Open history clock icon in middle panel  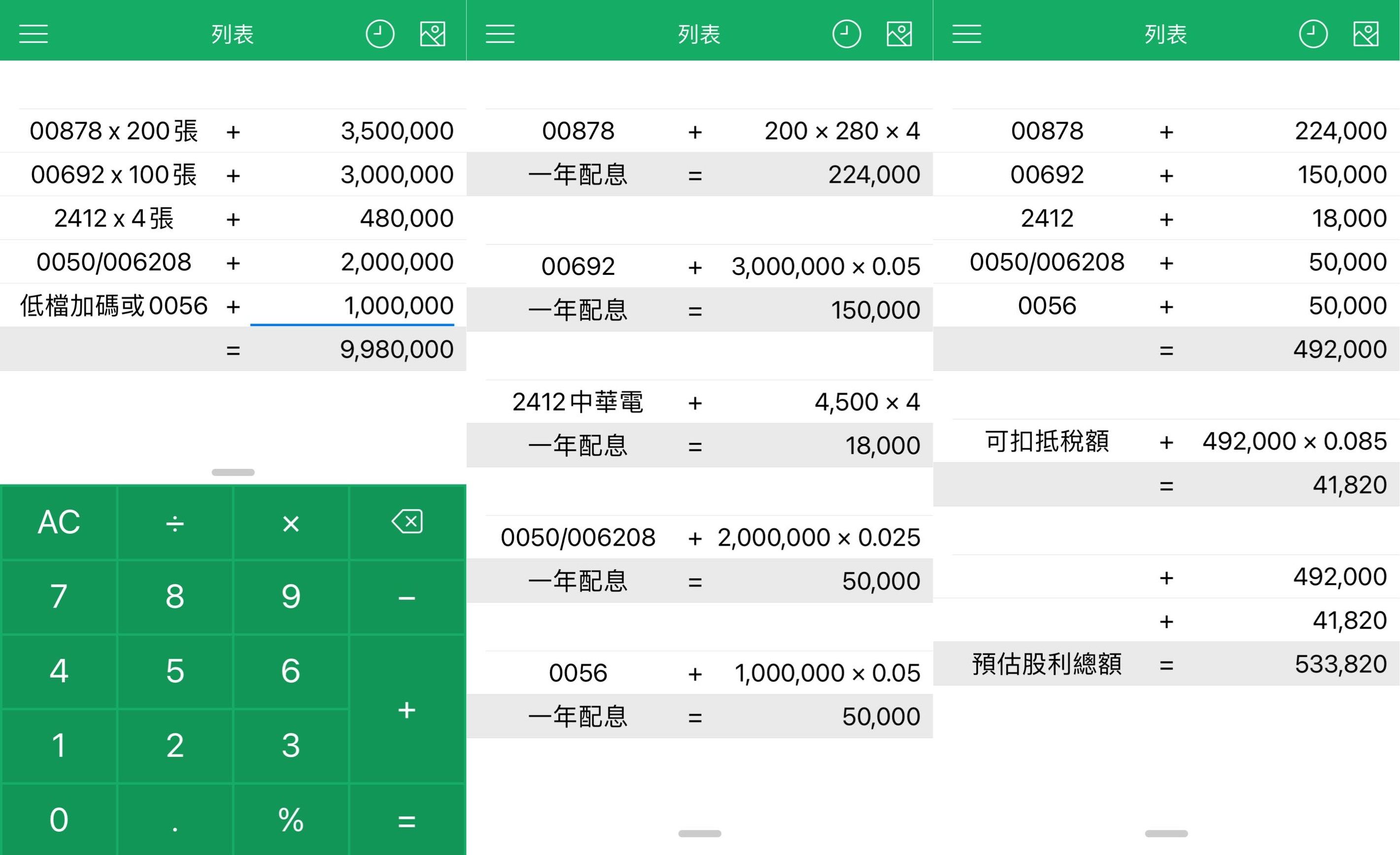pyautogui.click(x=846, y=34)
